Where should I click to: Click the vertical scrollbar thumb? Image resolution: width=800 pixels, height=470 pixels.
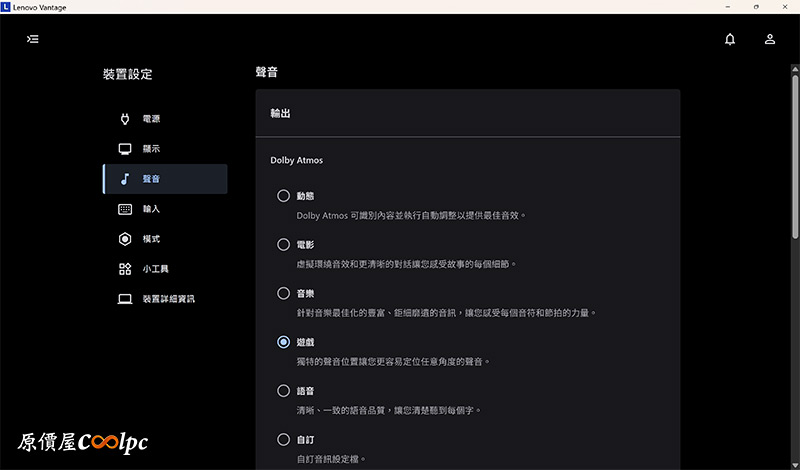click(x=795, y=156)
